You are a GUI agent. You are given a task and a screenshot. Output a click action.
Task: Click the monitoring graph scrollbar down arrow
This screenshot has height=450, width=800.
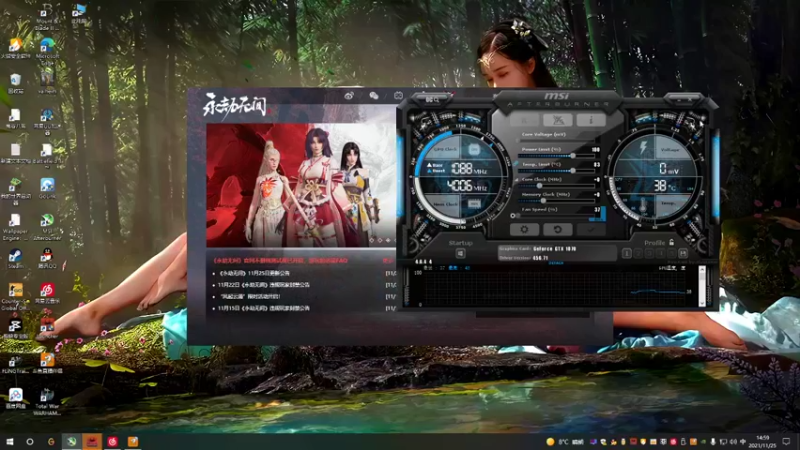702,304
